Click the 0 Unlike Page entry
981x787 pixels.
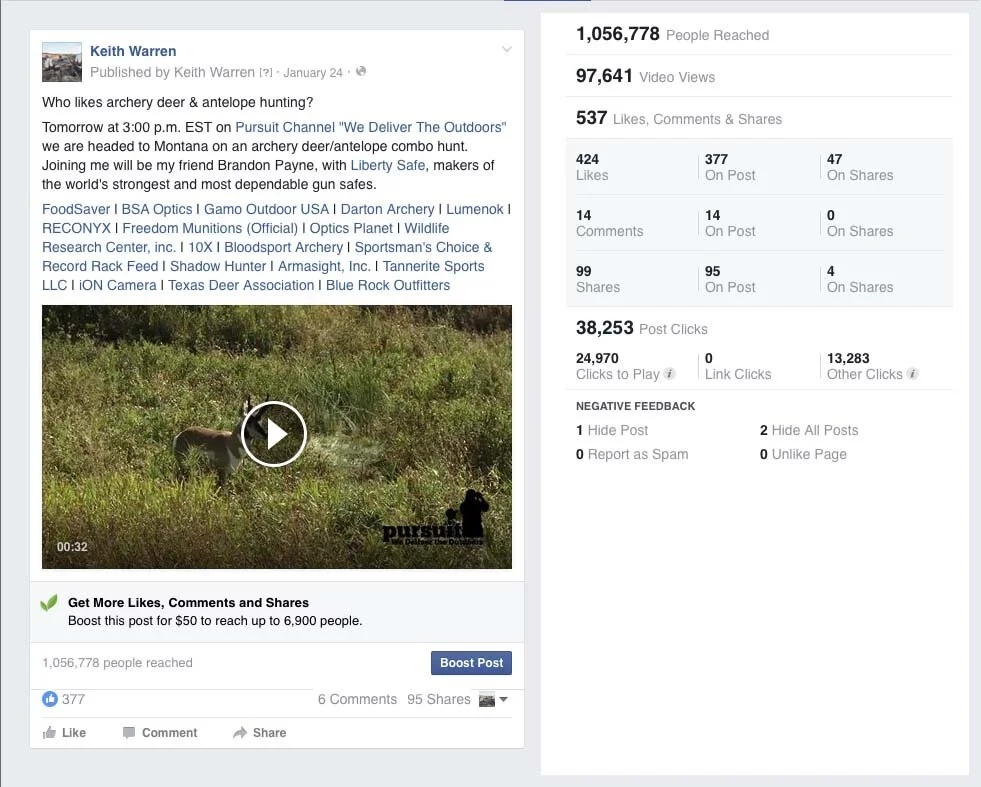[803, 454]
